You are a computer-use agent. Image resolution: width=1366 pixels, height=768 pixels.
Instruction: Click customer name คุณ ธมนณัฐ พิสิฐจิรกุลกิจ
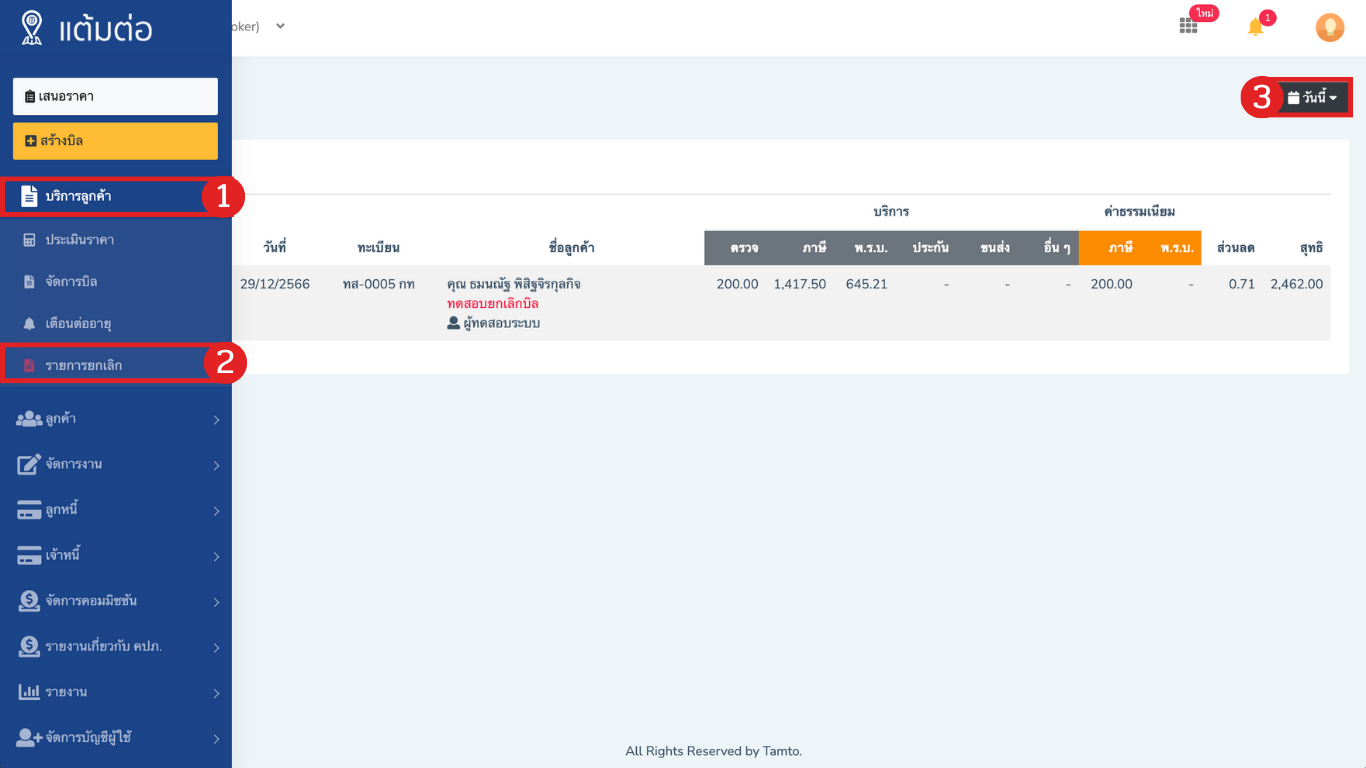click(514, 284)
